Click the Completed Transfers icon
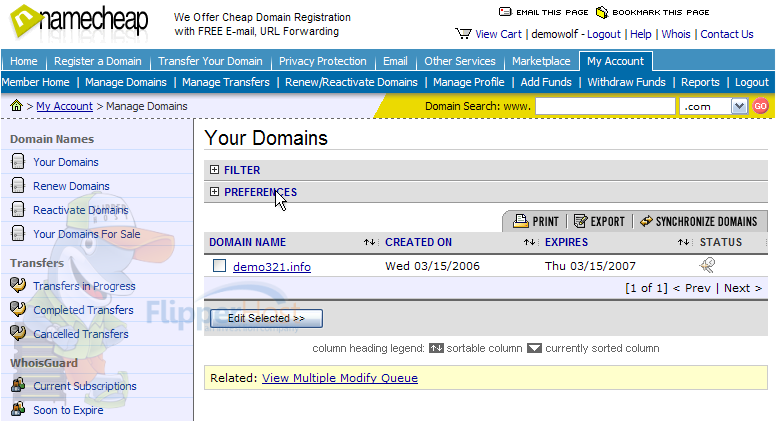Screen dimensions: 776x422 click(x=18, y=309)
